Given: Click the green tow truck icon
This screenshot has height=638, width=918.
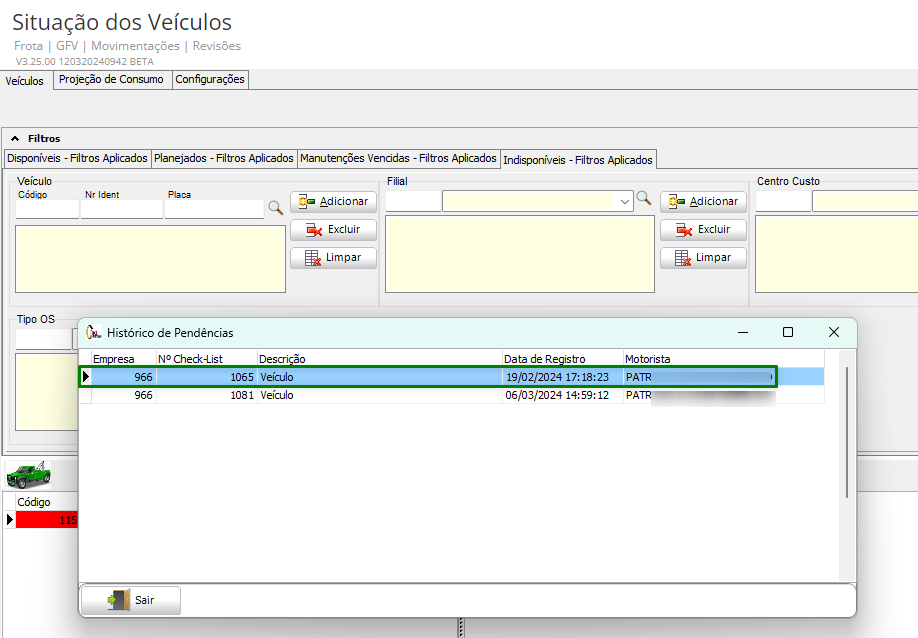Looking at the screenshot, I should pos(28,475).
